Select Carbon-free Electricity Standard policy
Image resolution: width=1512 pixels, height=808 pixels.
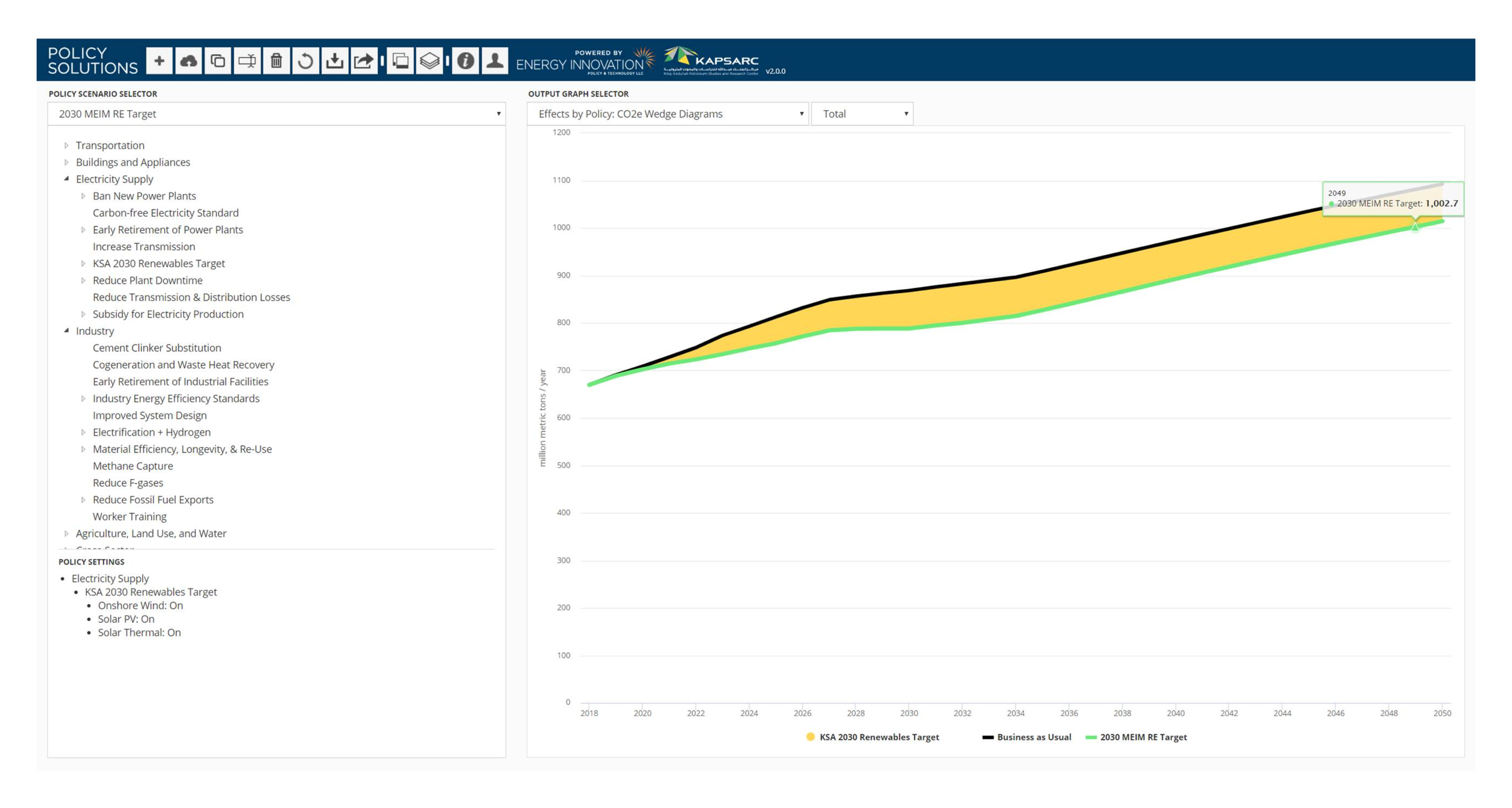(x=166, y=212)
